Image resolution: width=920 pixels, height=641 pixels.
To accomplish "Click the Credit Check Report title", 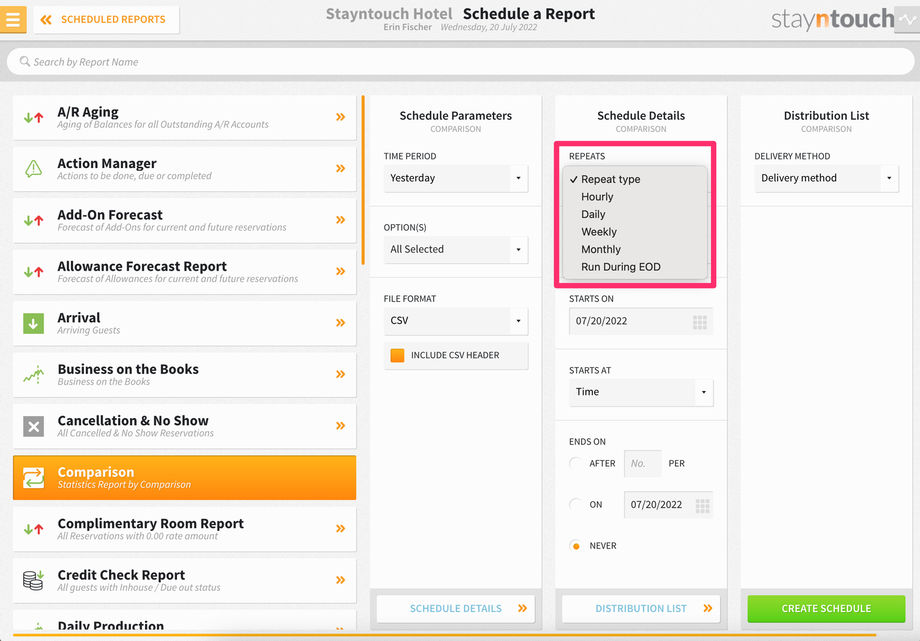I will tap(121, 575).
